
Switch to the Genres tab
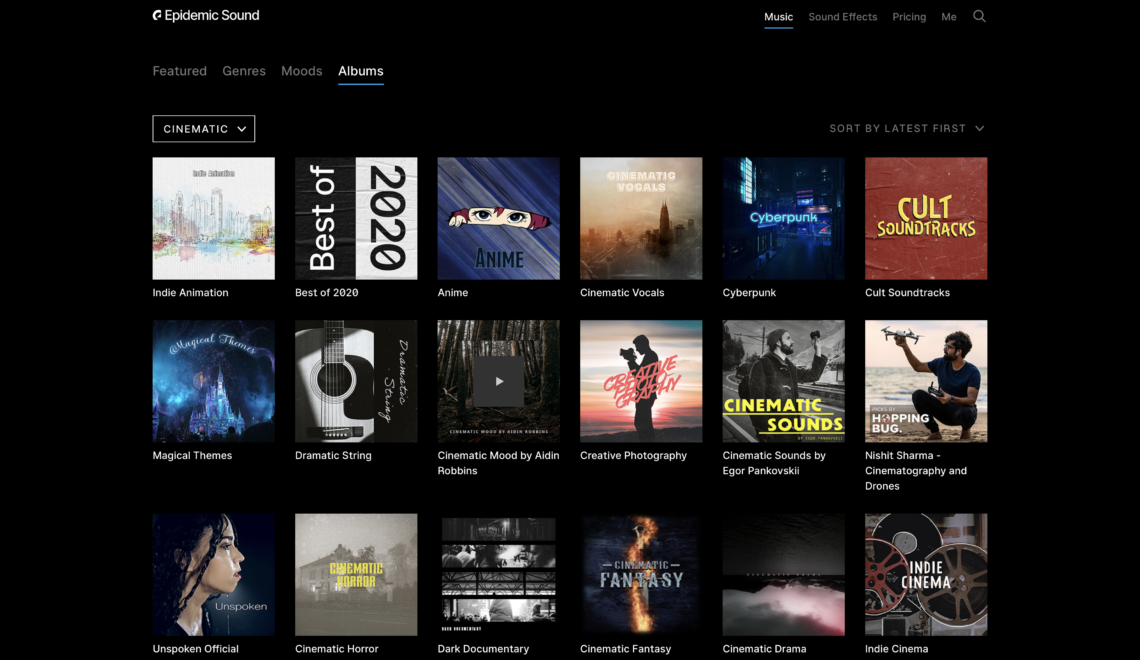tap(243, 71)
